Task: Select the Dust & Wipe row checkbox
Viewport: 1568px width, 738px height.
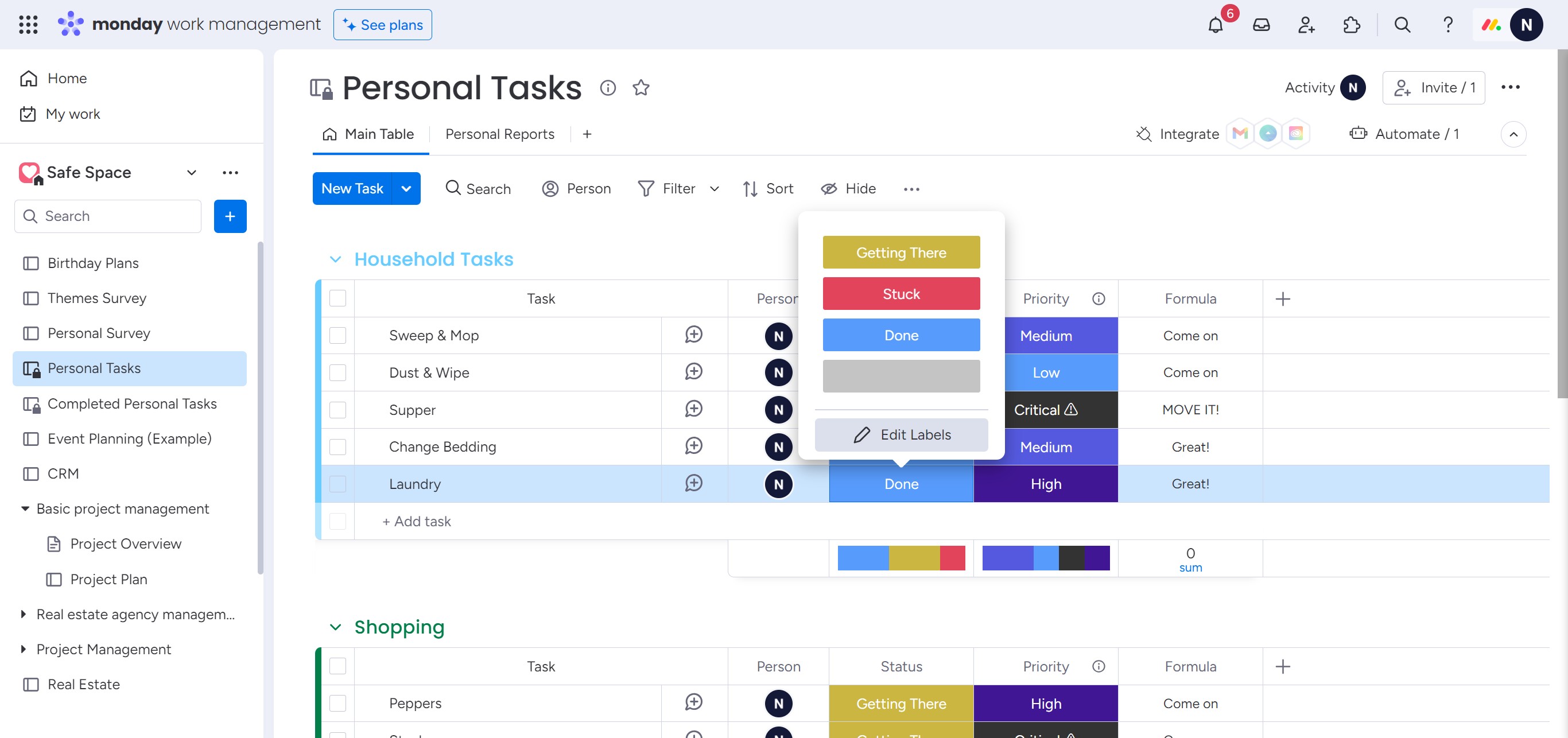Action: pos(337,372)
